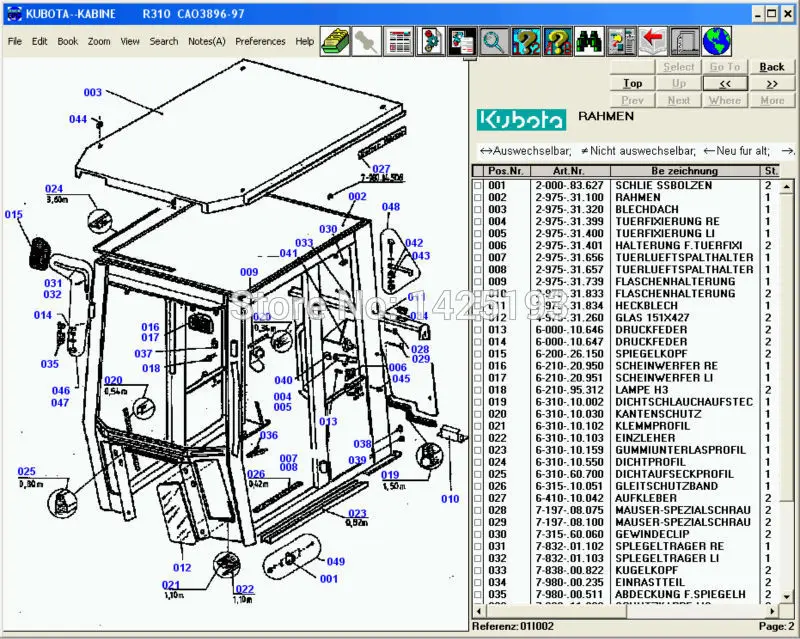800x639 pixels.
Task: Open the Help menu
Action: tap(305, 41)
